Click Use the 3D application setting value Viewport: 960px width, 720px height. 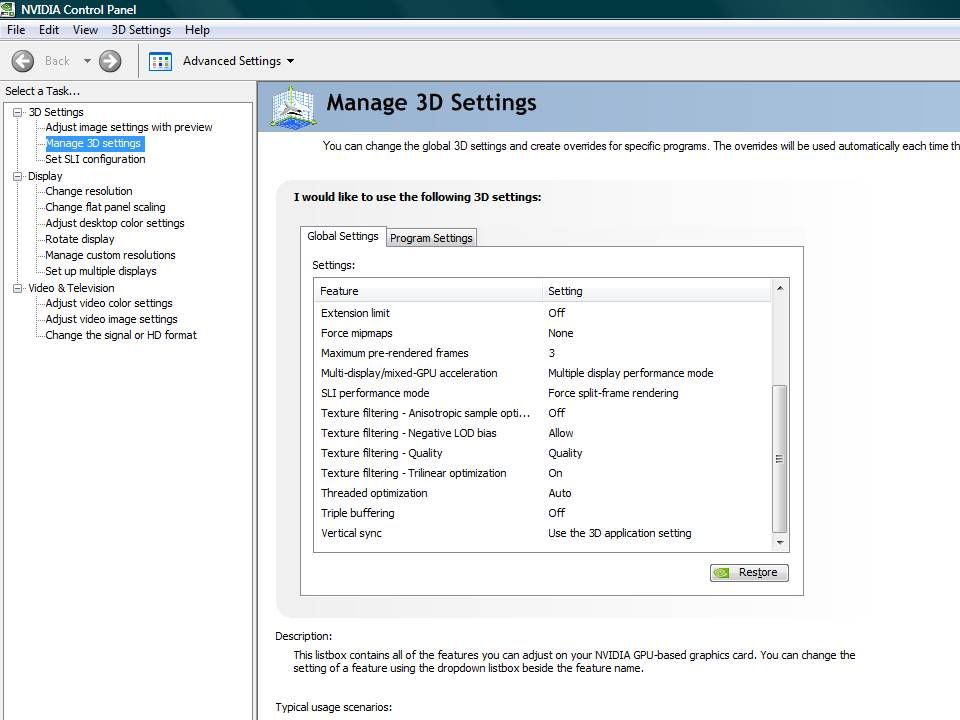coord(620,533)
